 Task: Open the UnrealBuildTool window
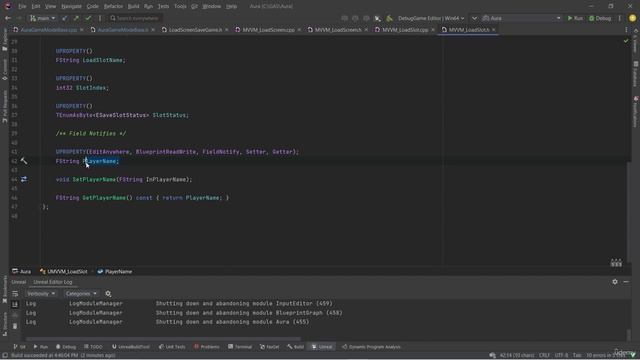[131, 347]
